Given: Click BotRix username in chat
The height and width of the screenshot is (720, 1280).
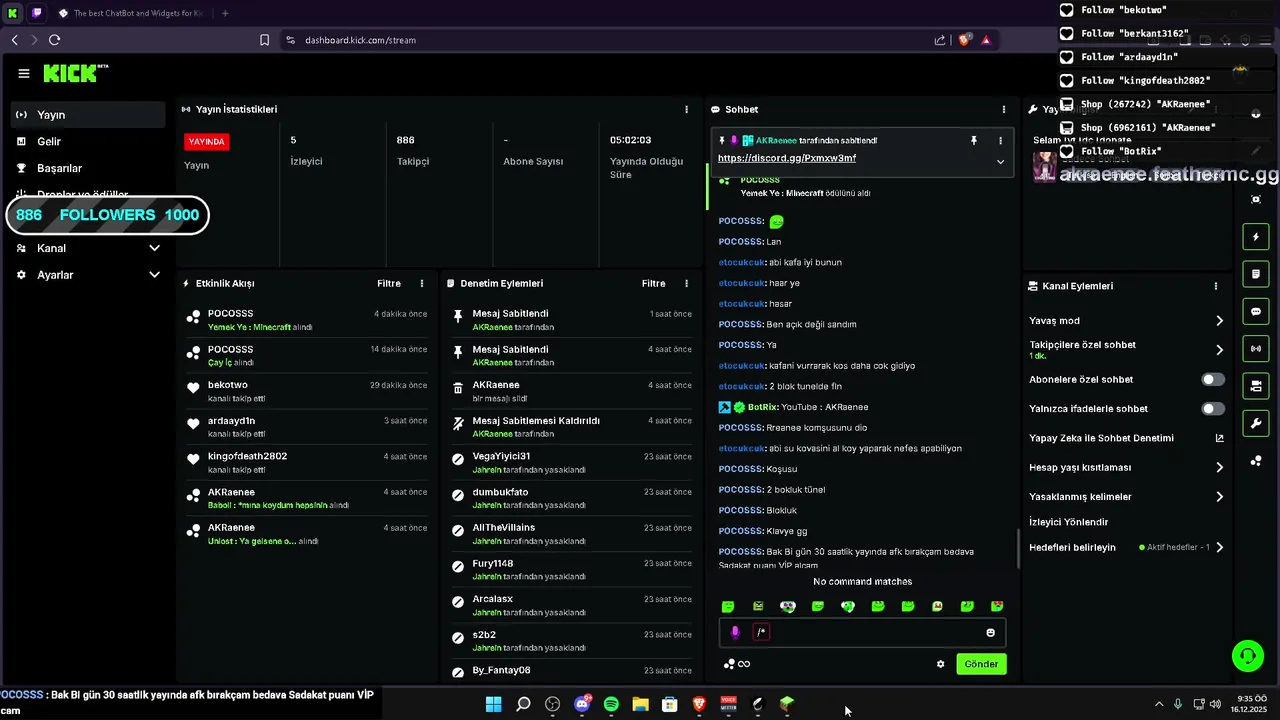Looking at the screenshot, I should (x=763, y=407).
